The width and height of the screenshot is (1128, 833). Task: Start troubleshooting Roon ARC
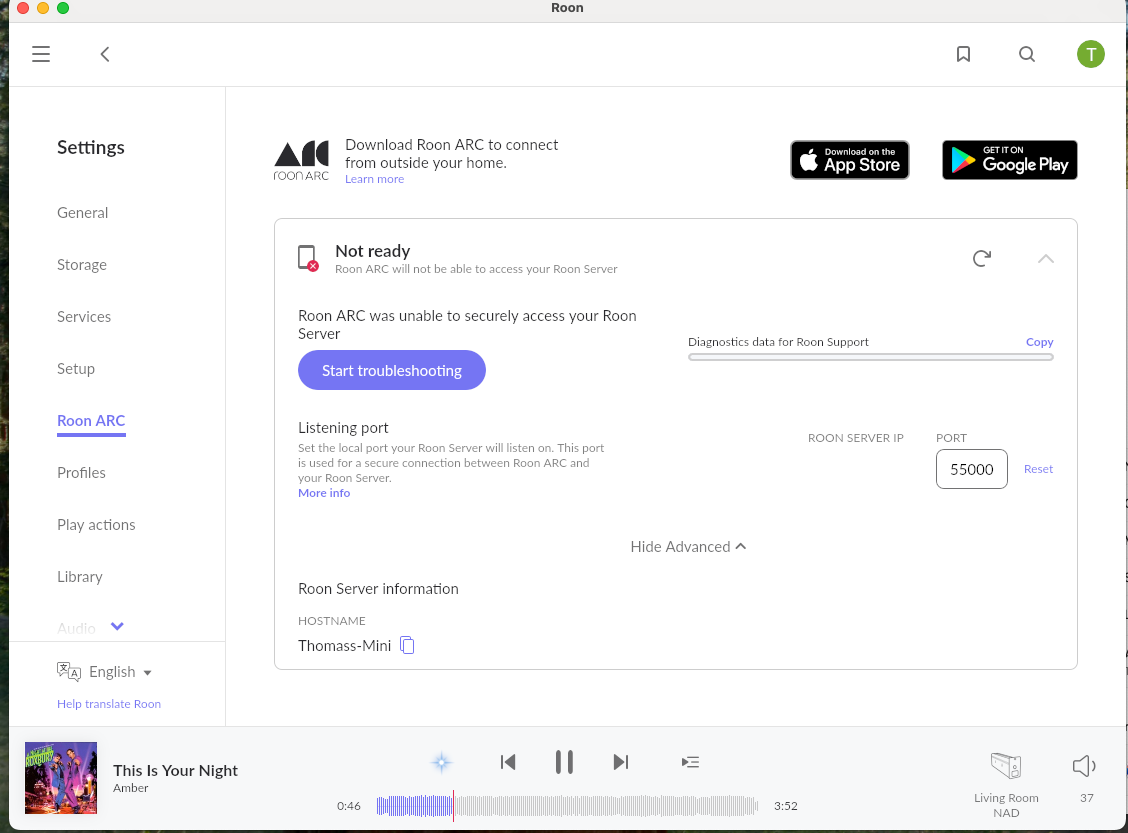[x=392, y=370]
